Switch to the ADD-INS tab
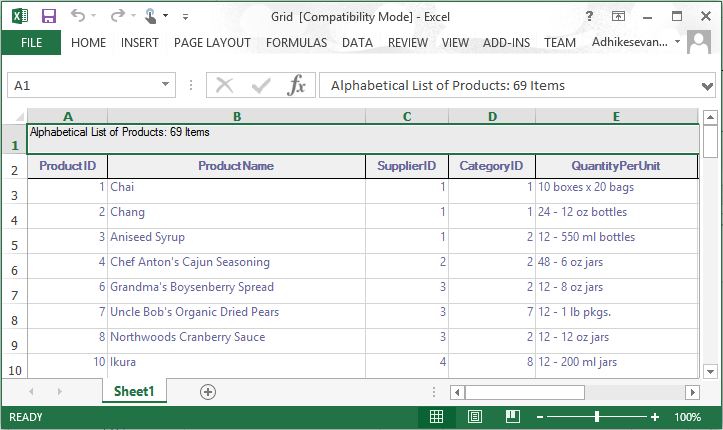This screenshot has width=723, height=430. coord(506,42)
